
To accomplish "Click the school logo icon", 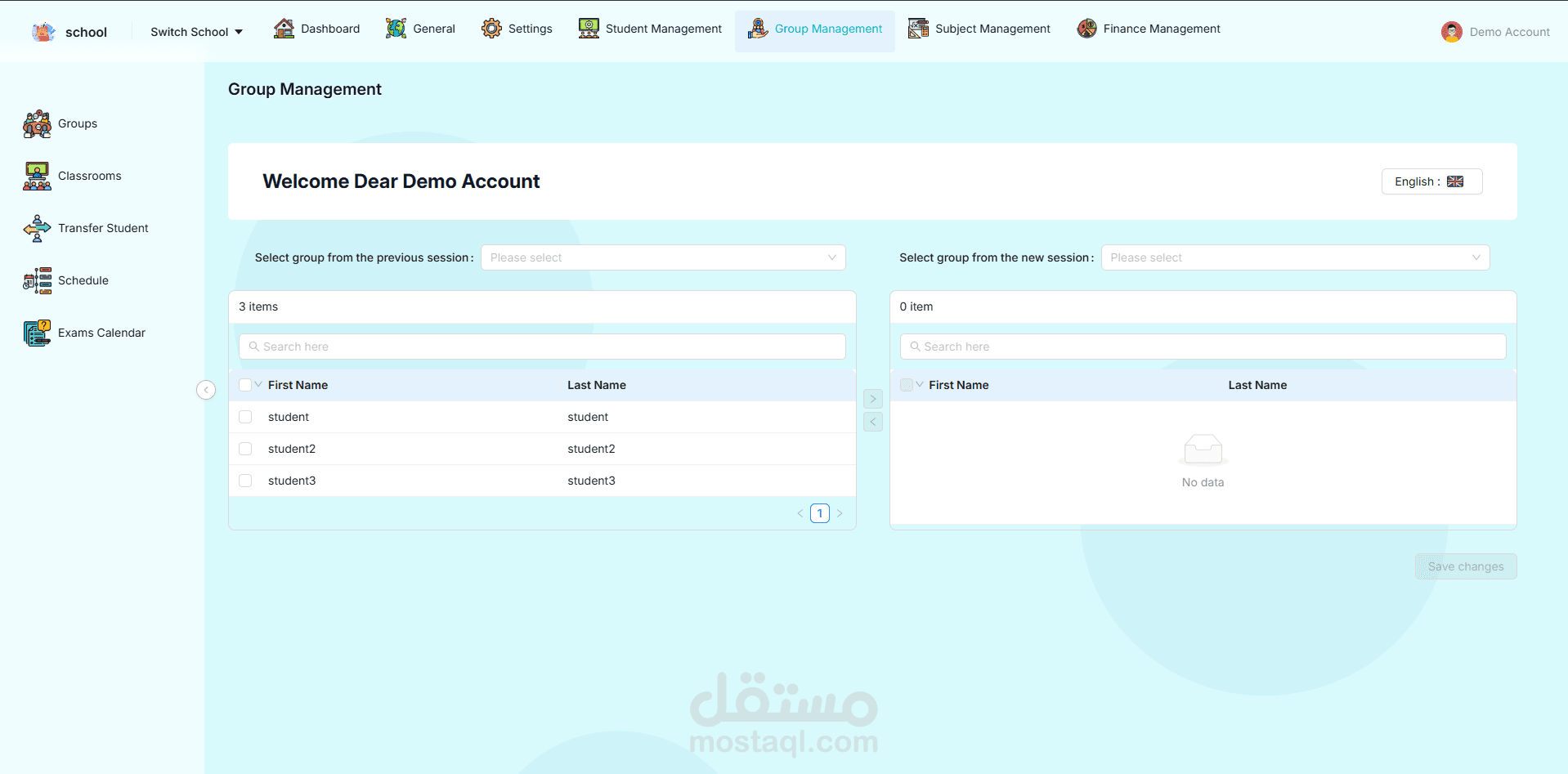I will click(43, 32).
